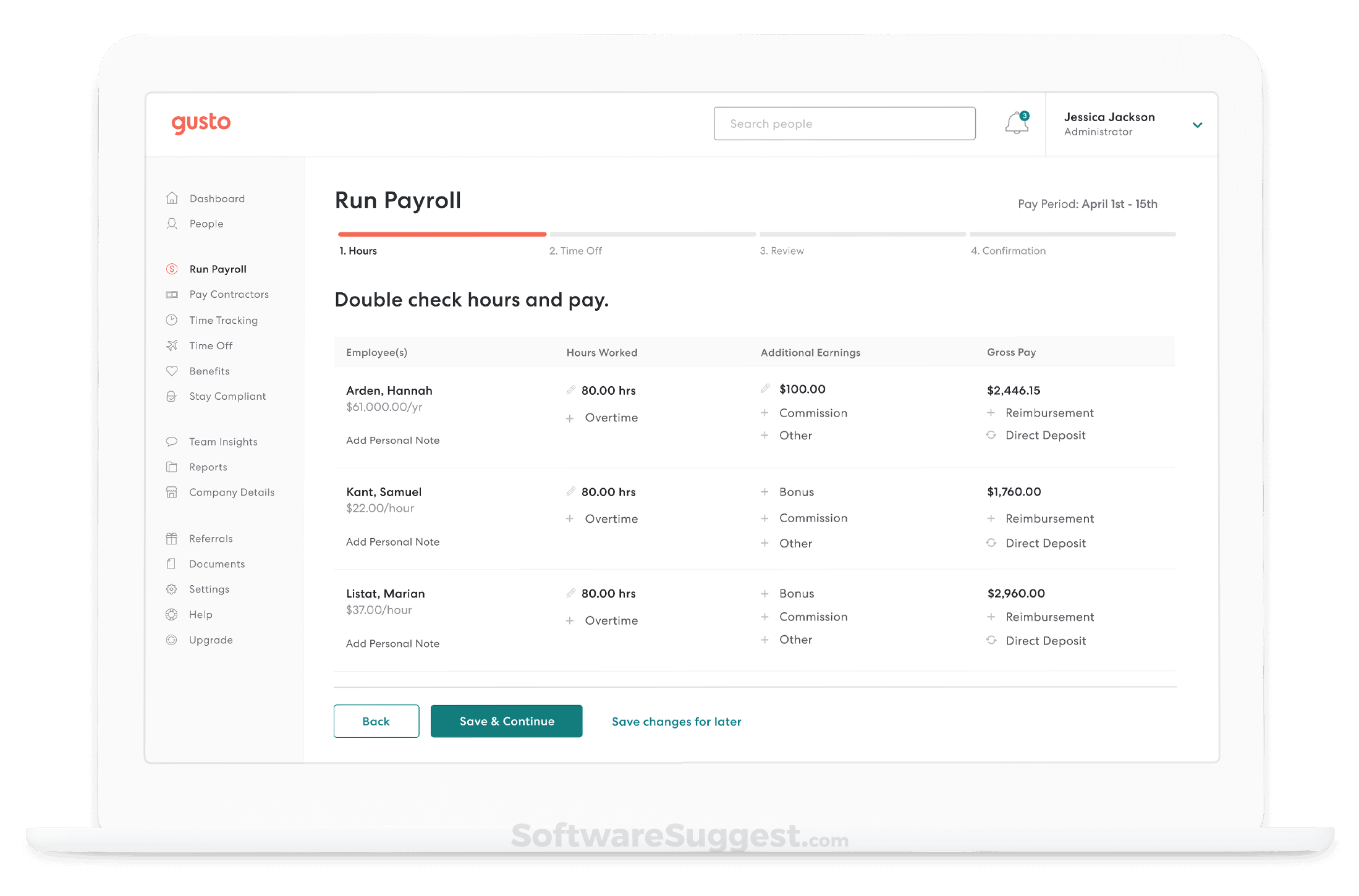Open Time Tracking in the sidebar

pyautogui.click(x=224, y=320)
